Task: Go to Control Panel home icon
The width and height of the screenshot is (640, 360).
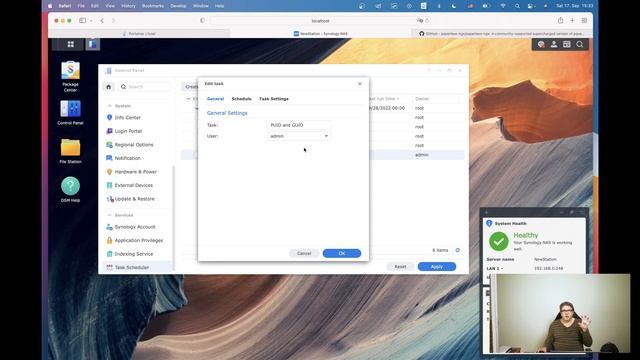Action: tap(109, 87)
